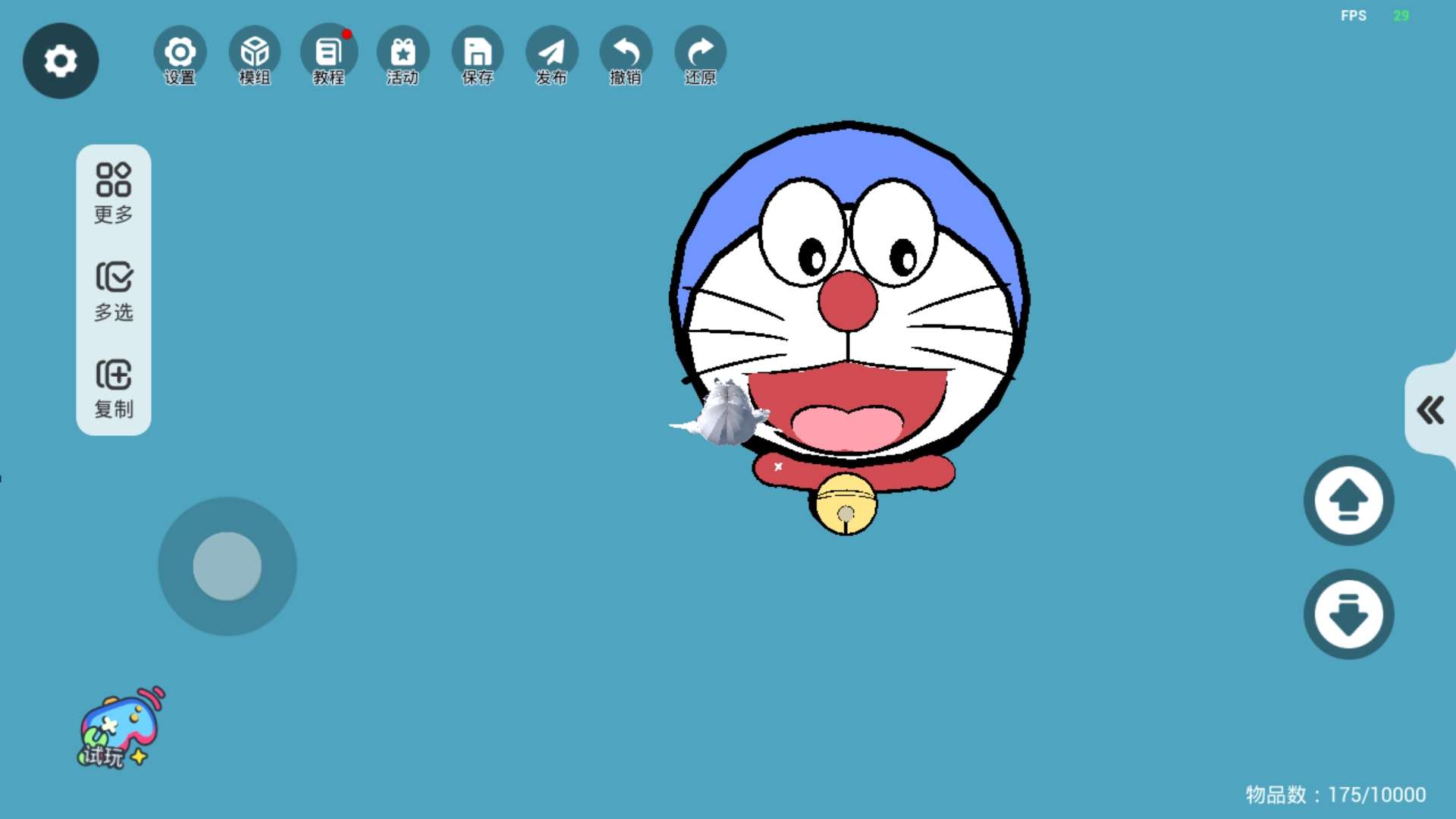Toggle 多选 multi-select mode
This screenshot has width=1456, height=819.
[114, 291]
